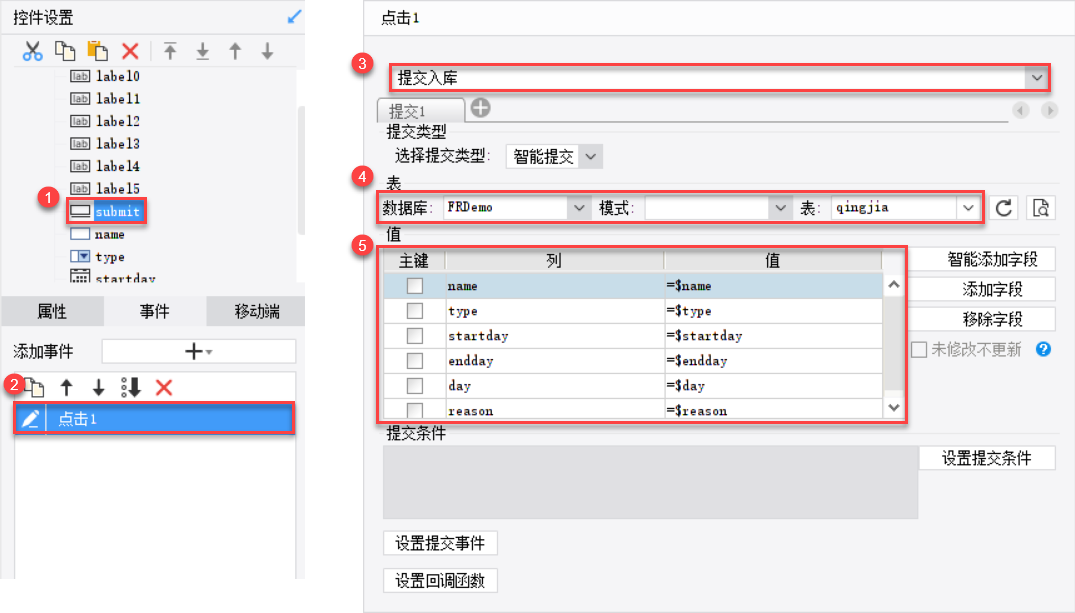Click the blue pin icon beside 控件设置
The width and height of the screenshot is (1075, 613).
click(x=294, y=16)
